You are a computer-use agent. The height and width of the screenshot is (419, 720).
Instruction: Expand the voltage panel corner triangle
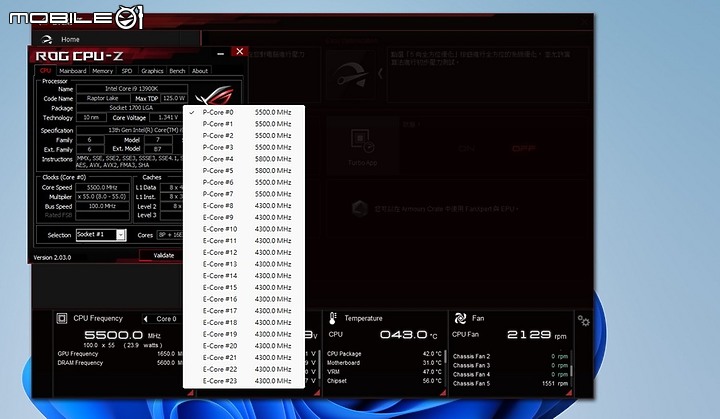tap(316, 393)
